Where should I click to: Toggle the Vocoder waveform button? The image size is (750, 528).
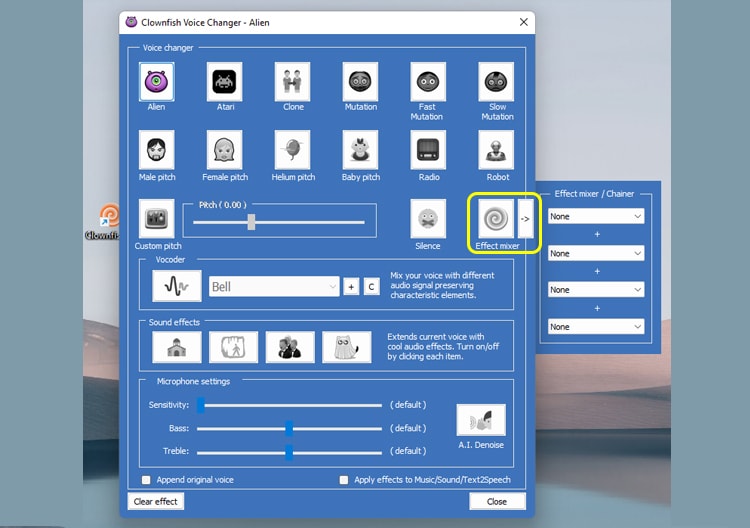pyautogui.click(x=177, y=286)
